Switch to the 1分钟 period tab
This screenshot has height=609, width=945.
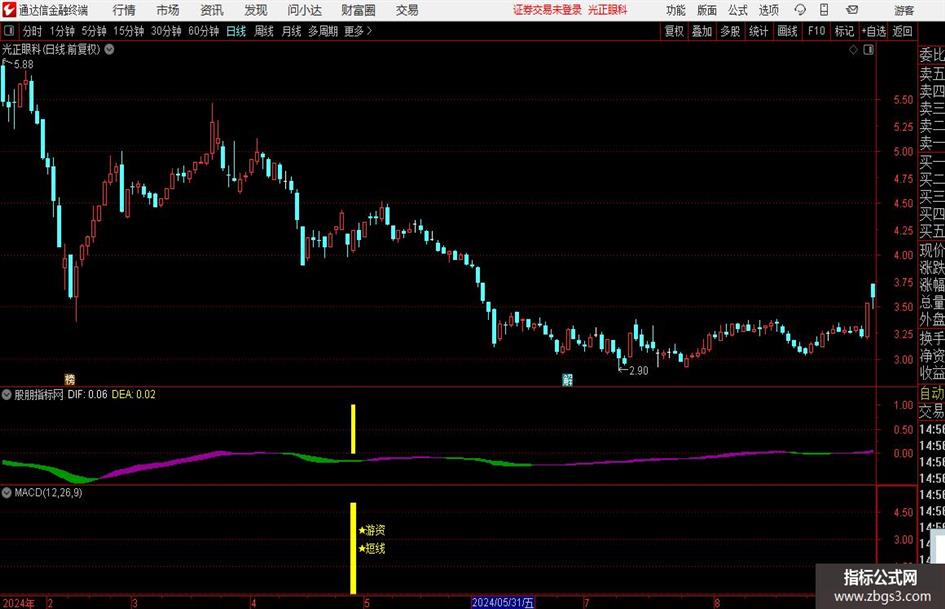61,31
